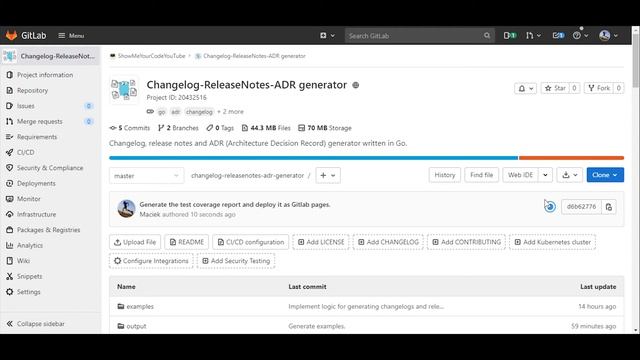
Task: Open the to-do list icon
Action: point(558,36)
